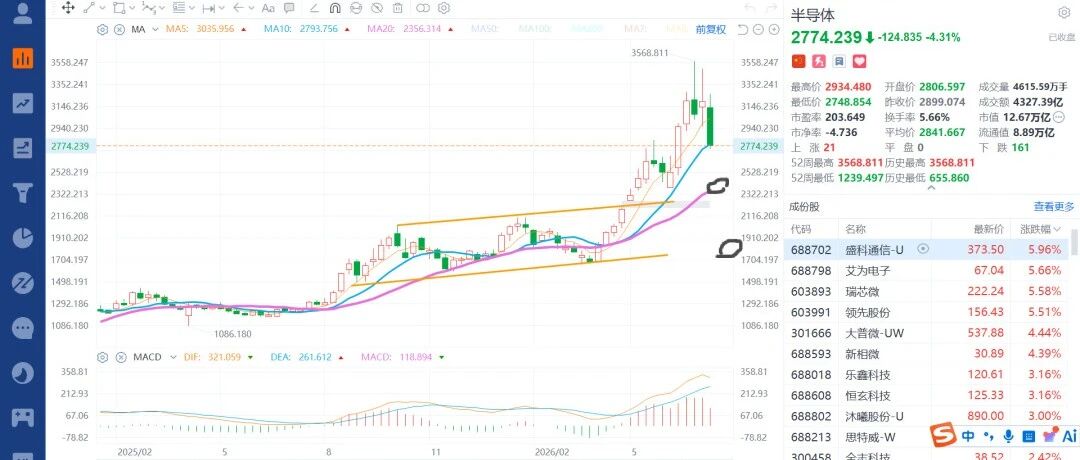Select the move crosshair drawing tool
Viewport: 1080px width, 460px height.
(x=68, y=8)
